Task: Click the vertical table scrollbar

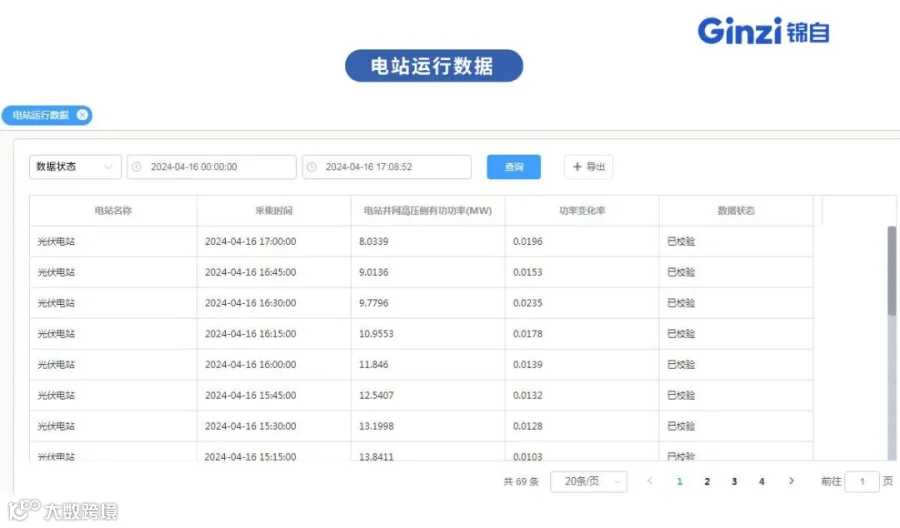Action: tap(891, 270)
